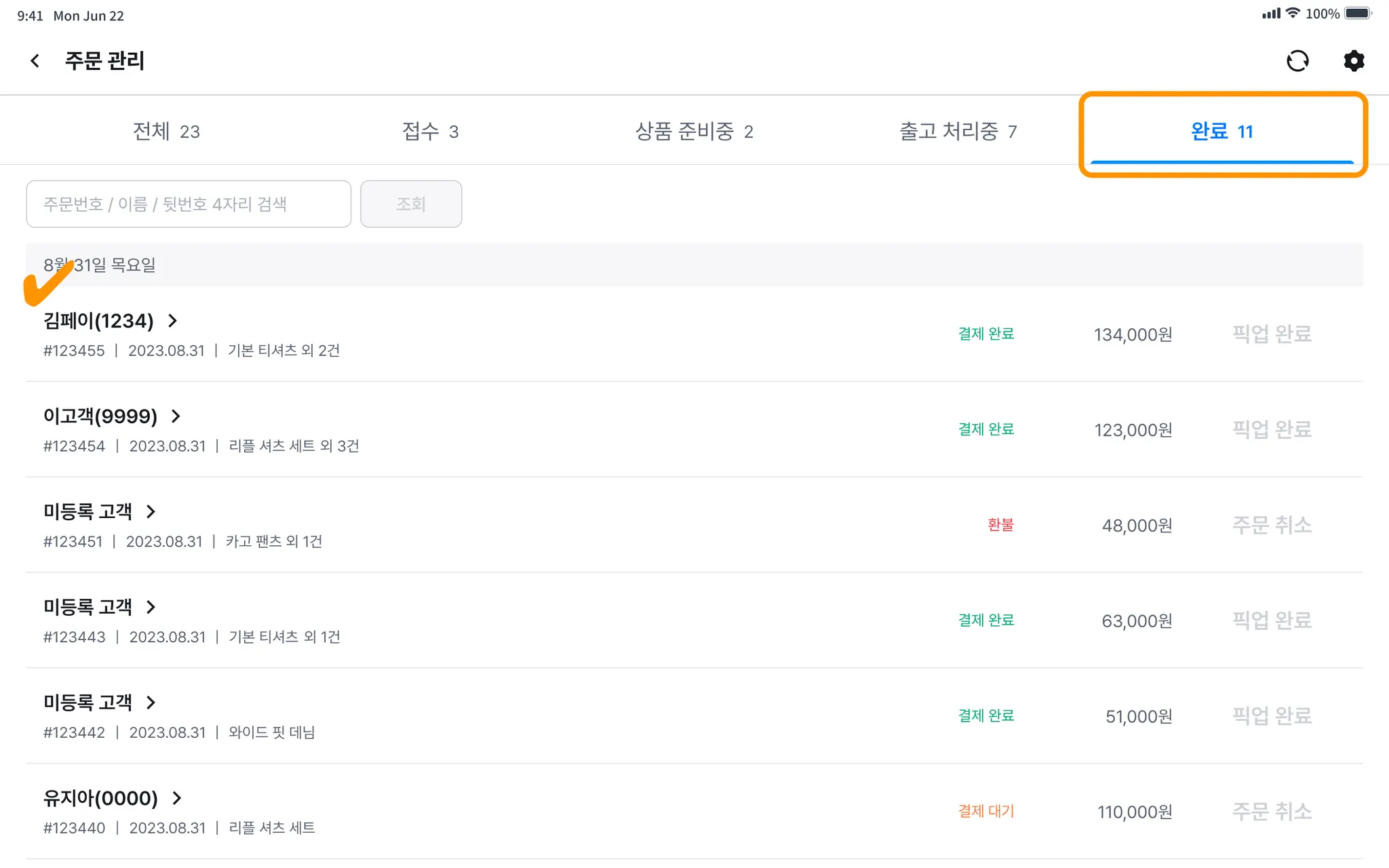
Task: Focus the order number search field
Action: (189, 204)
